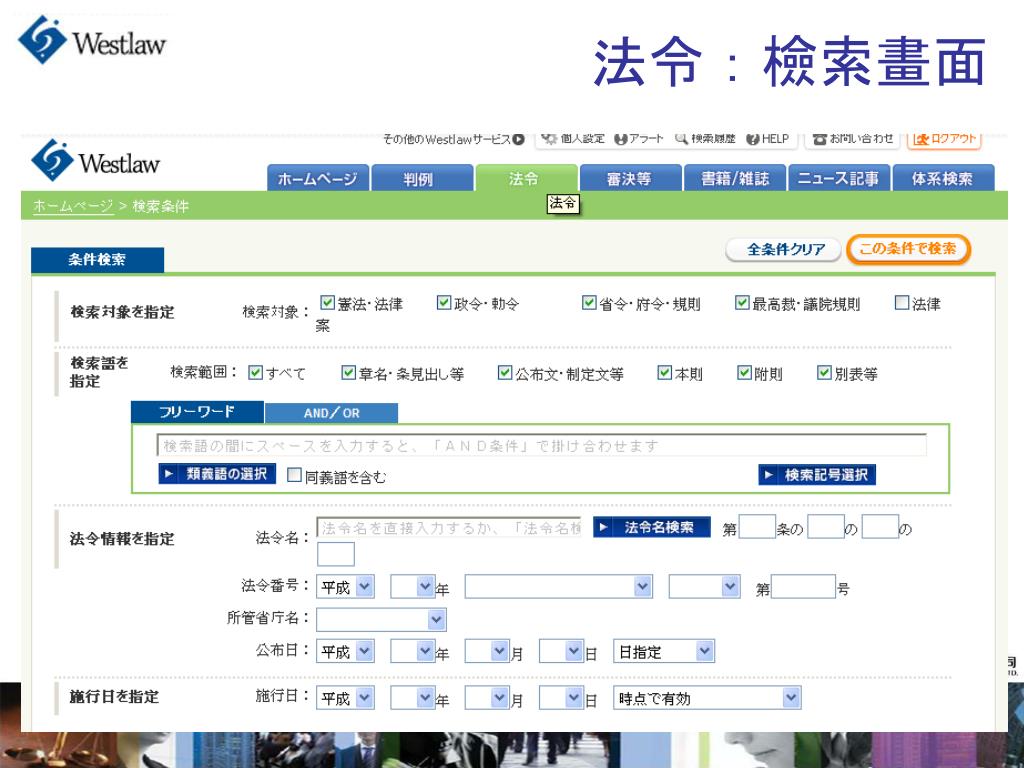Image resolution: width=1024 pixels, height=768 pixels.
Task: Toggle 本則 checkbox
Action: click(x=664, y=372)
